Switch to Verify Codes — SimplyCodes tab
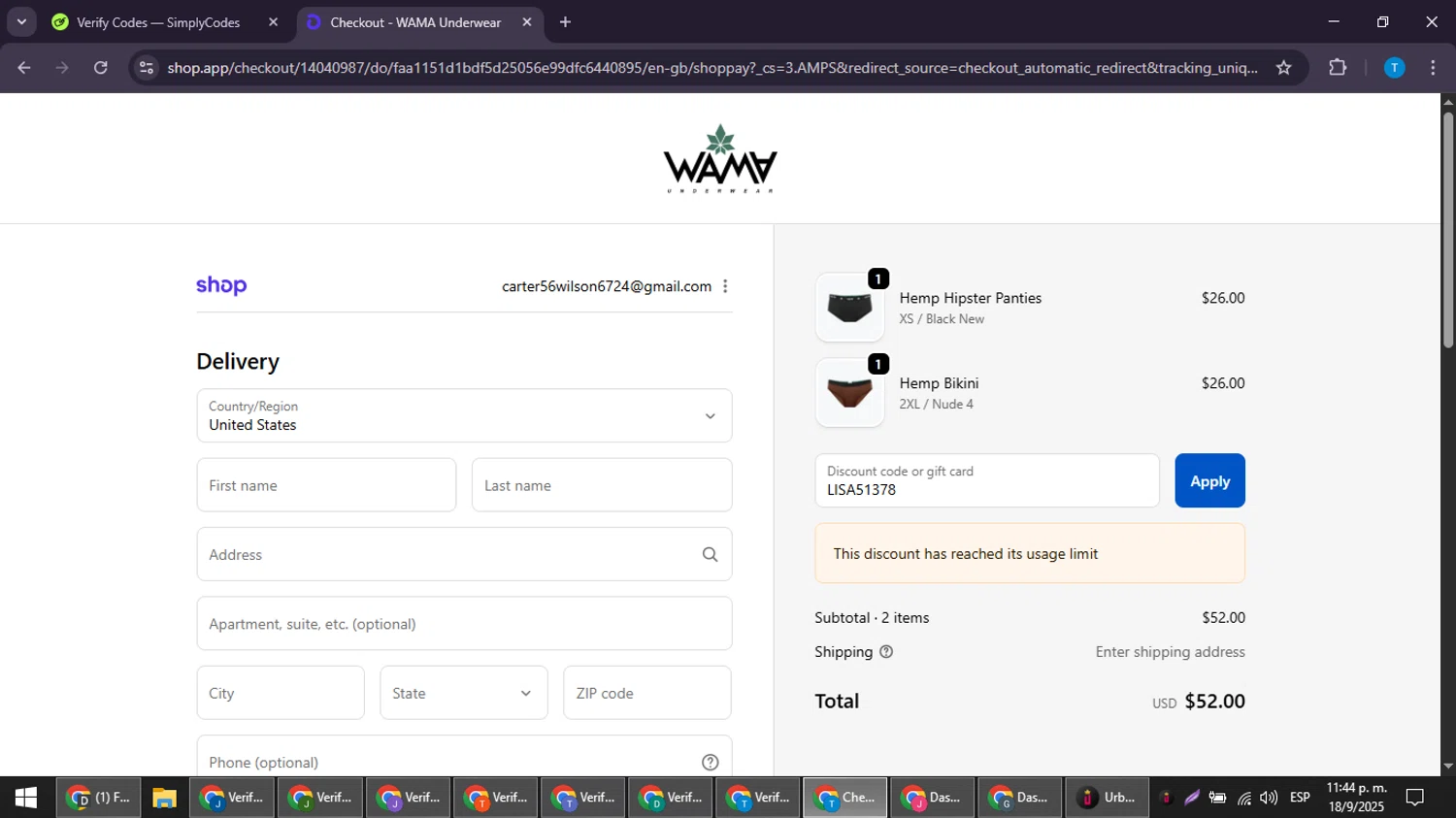 coord(158,22)
